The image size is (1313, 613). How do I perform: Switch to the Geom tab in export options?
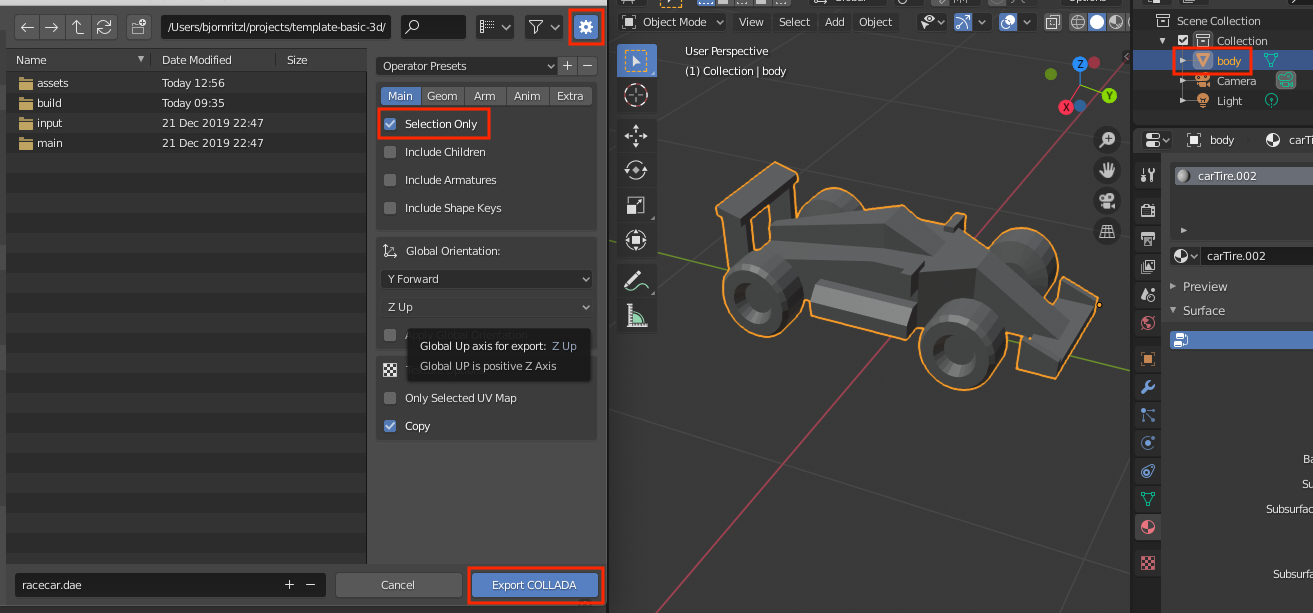coord(442,96)
